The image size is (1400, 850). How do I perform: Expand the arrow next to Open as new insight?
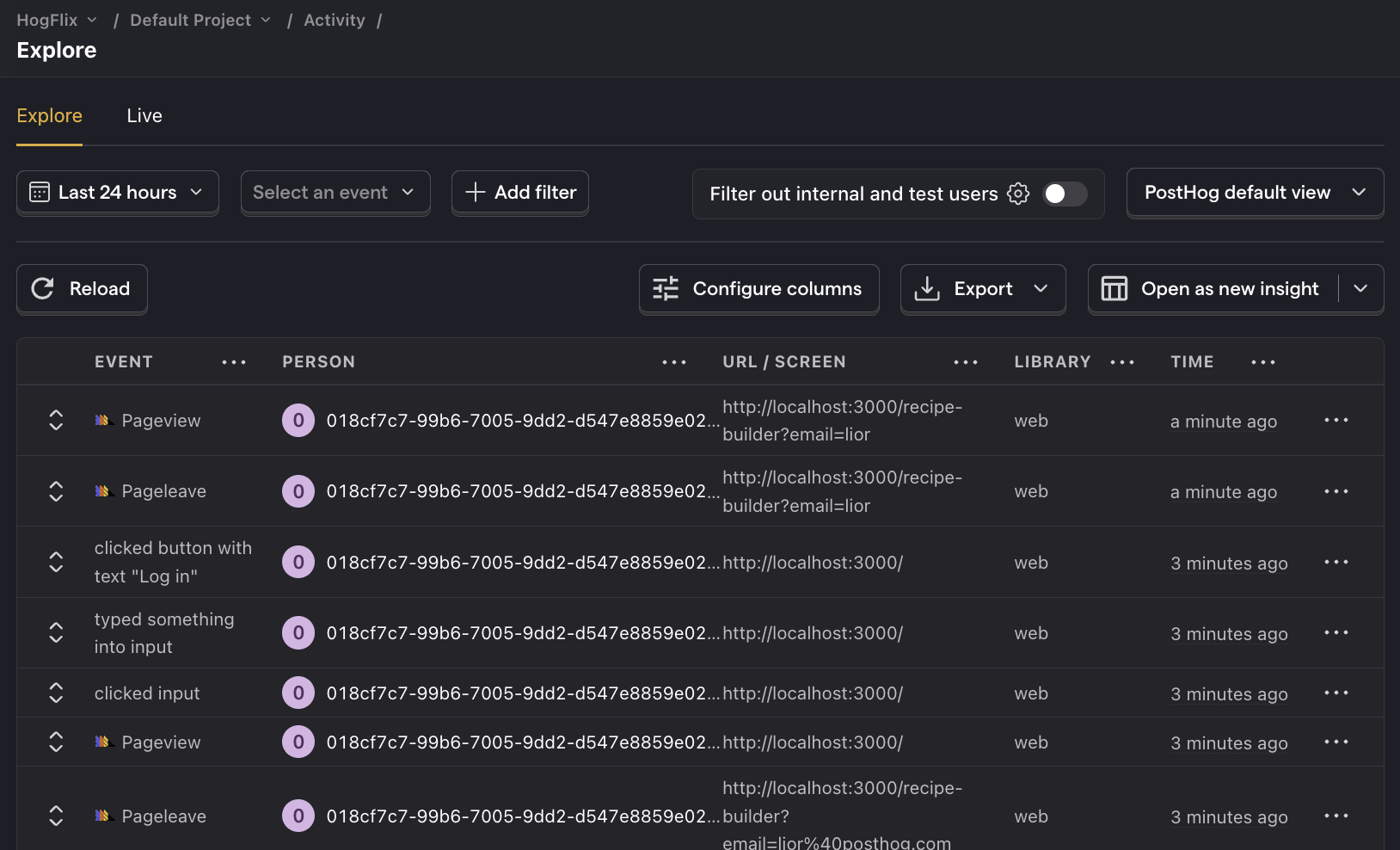click(x=1360, y=289)
